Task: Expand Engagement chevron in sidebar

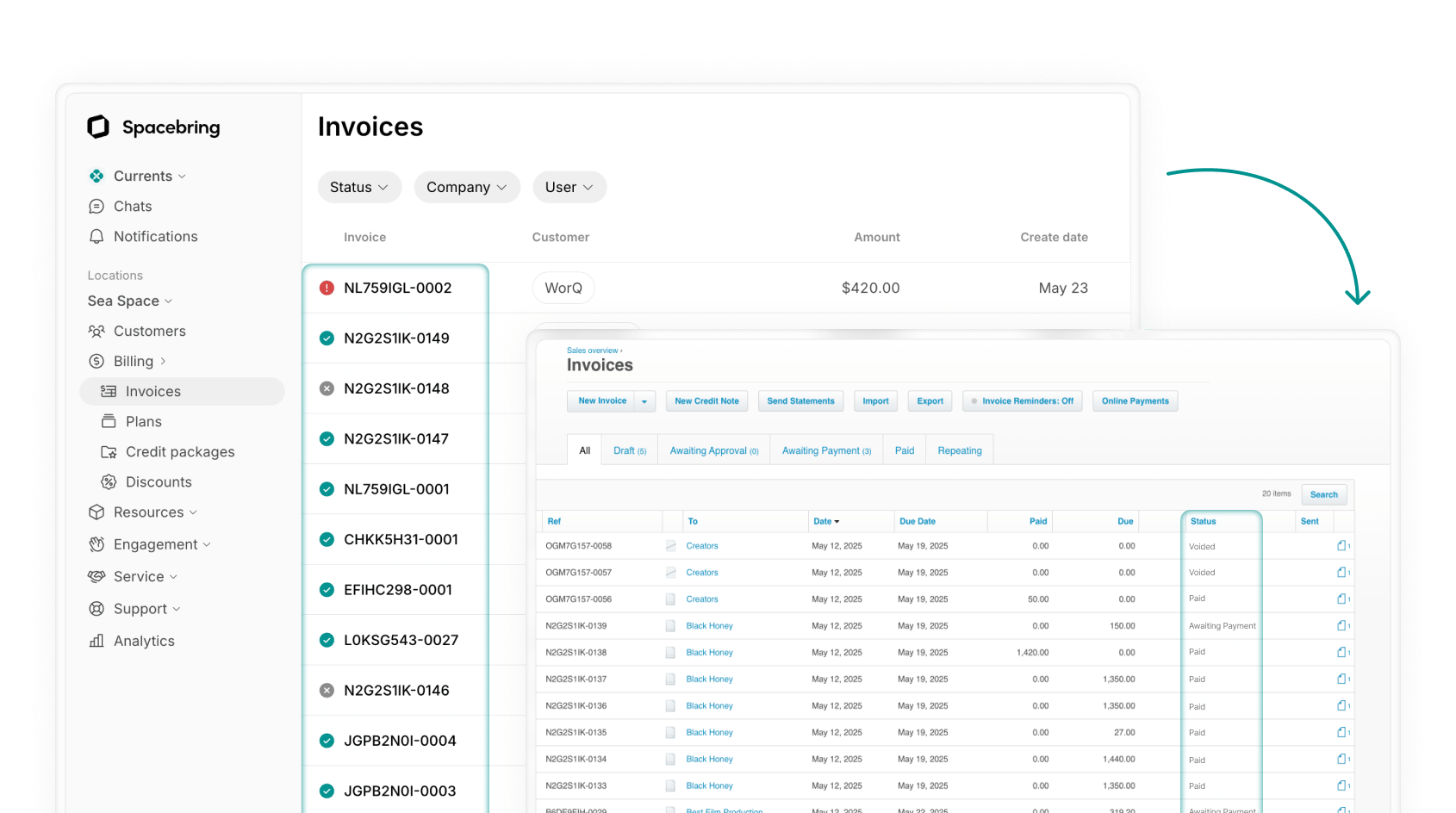Action: 207,545
